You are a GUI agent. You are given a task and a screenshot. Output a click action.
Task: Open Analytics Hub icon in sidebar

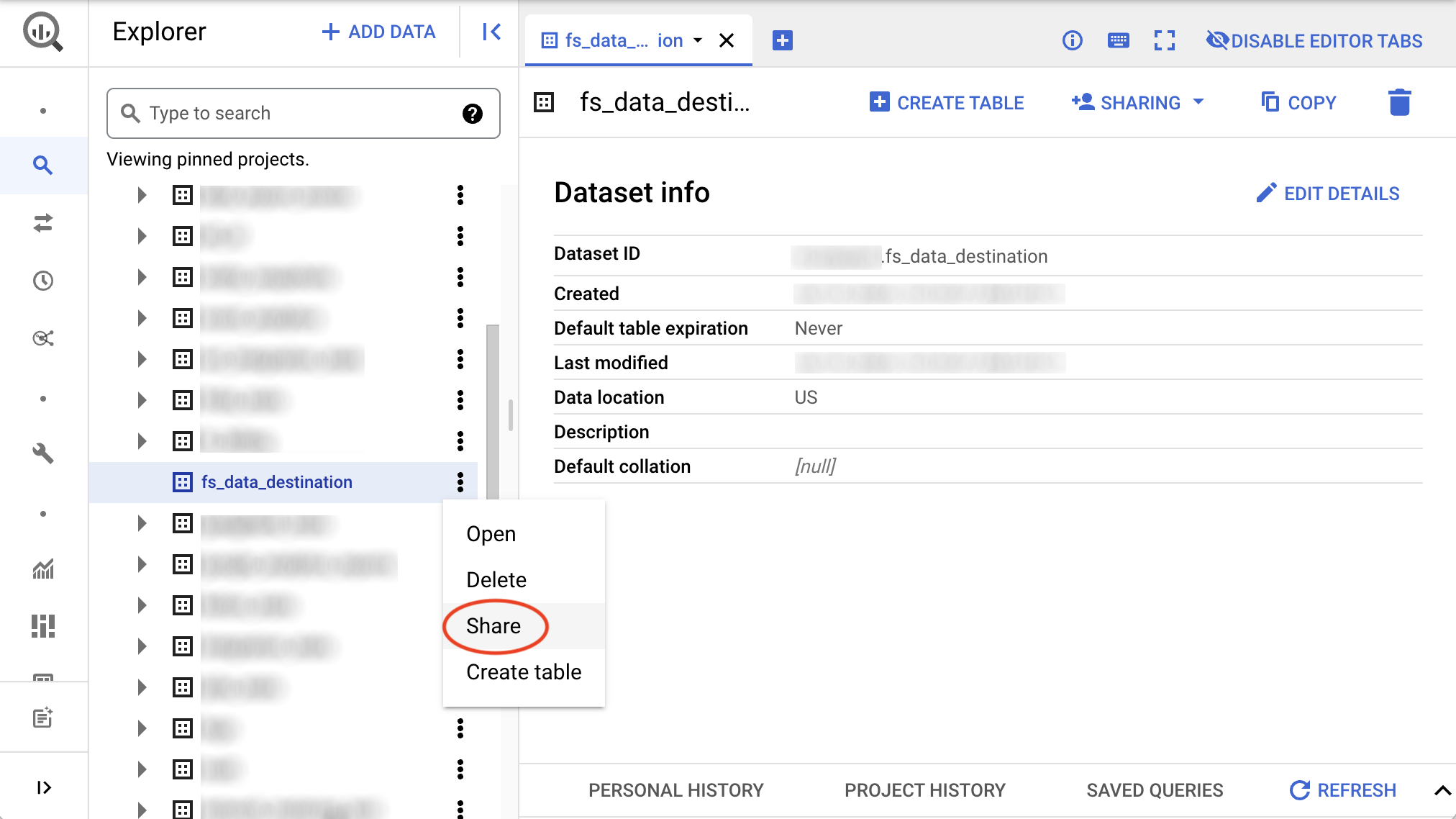coord(43,338)
